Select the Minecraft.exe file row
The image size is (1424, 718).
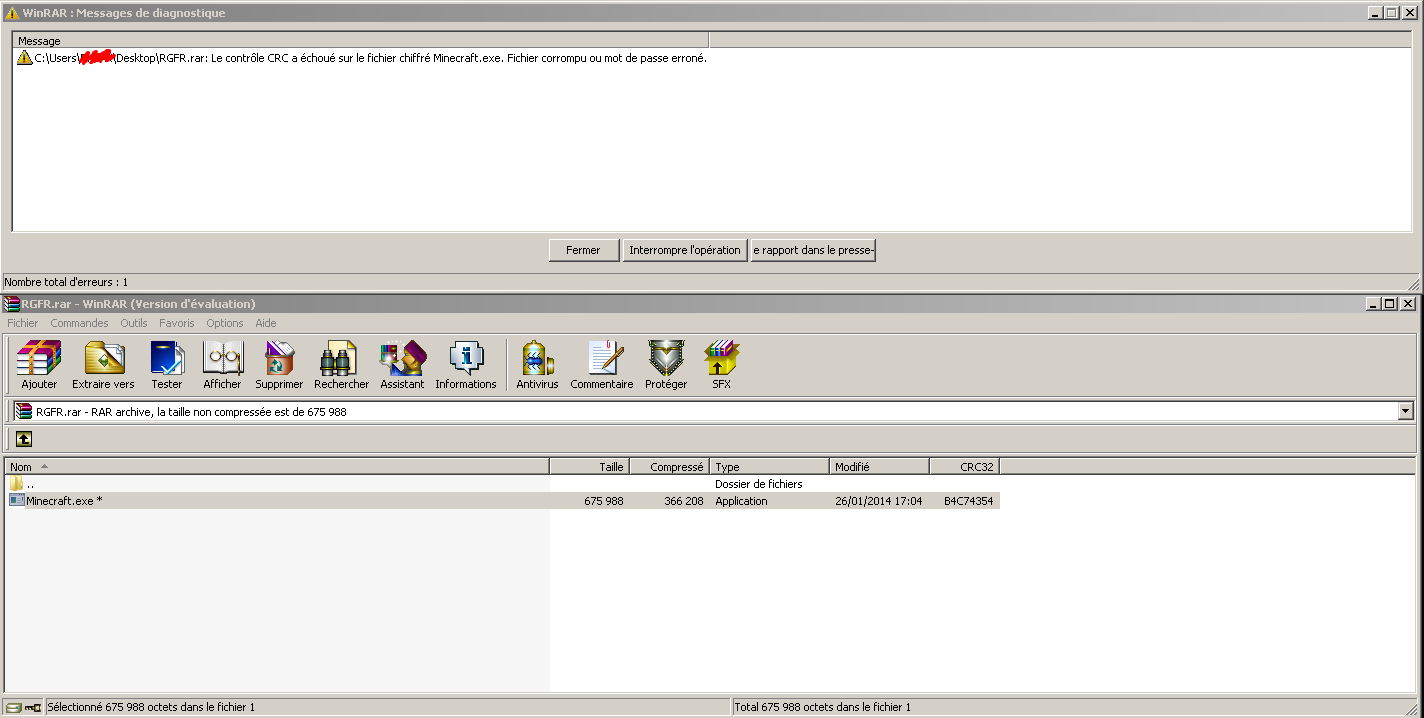[x=503, y=501]
